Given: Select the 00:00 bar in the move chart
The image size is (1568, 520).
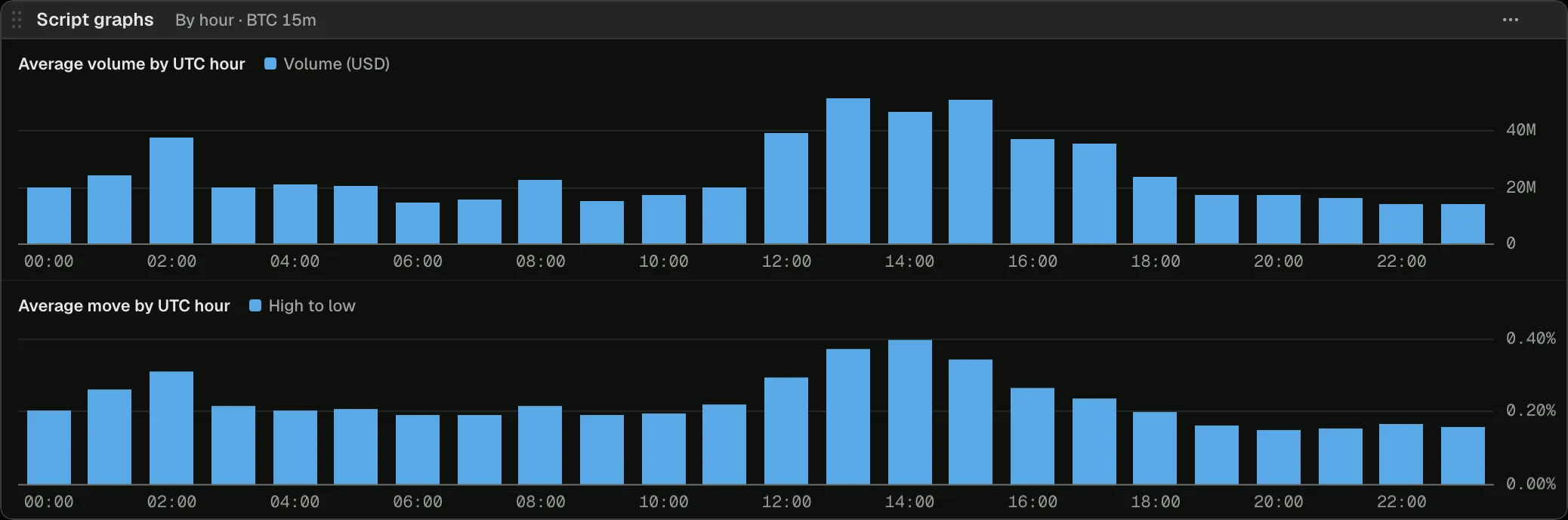Looking at the screenshot, I should [49, 447].
